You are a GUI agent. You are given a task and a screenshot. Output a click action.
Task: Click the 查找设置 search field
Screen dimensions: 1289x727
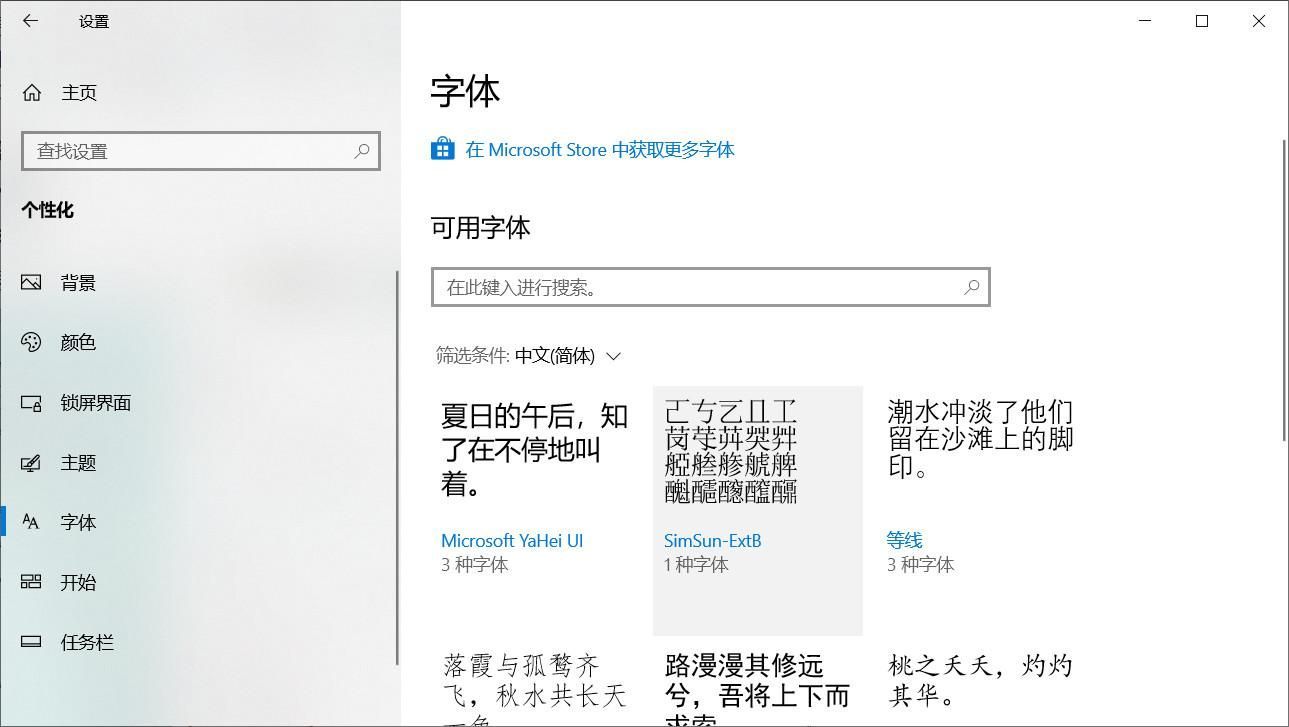[x=200, y=151]
